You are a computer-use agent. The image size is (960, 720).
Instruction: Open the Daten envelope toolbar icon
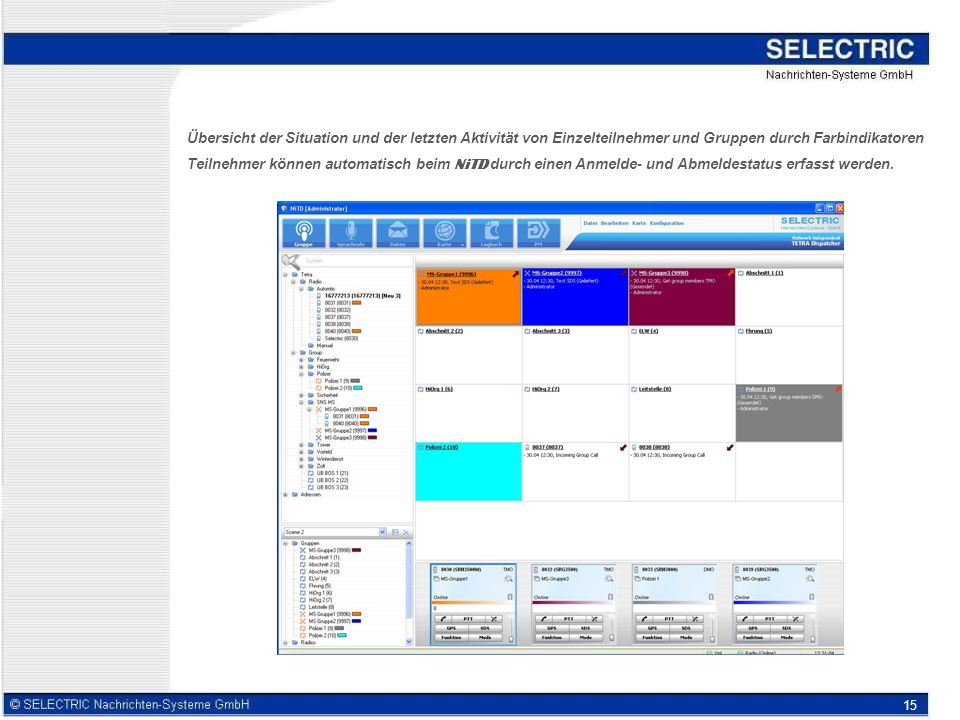click(397, 233)
